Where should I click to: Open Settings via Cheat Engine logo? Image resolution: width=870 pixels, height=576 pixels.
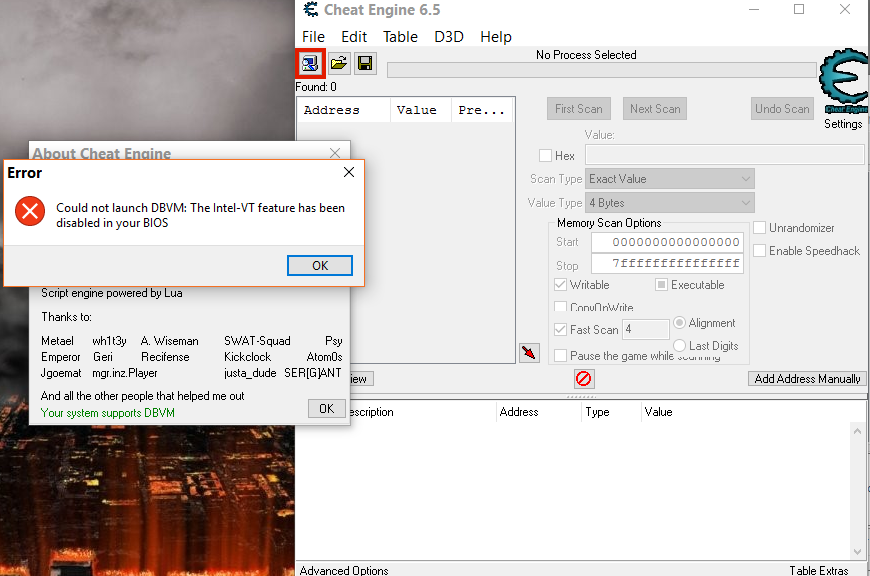pos(843,81)
